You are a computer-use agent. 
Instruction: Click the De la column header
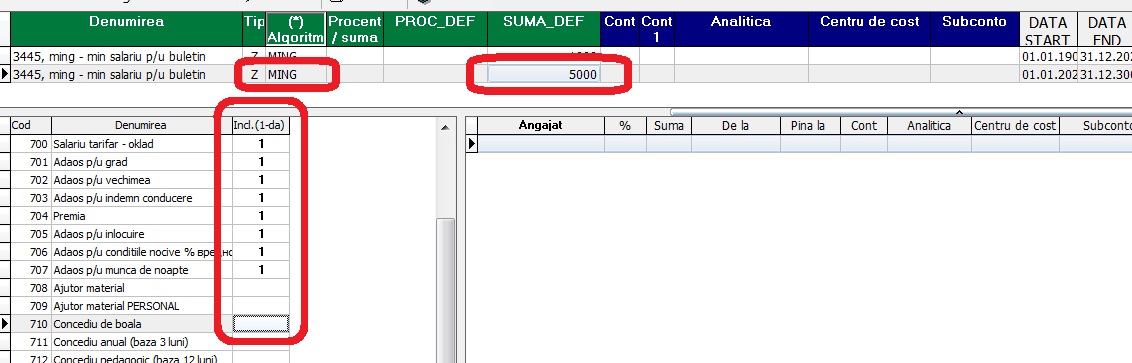(x=736, y=126)
